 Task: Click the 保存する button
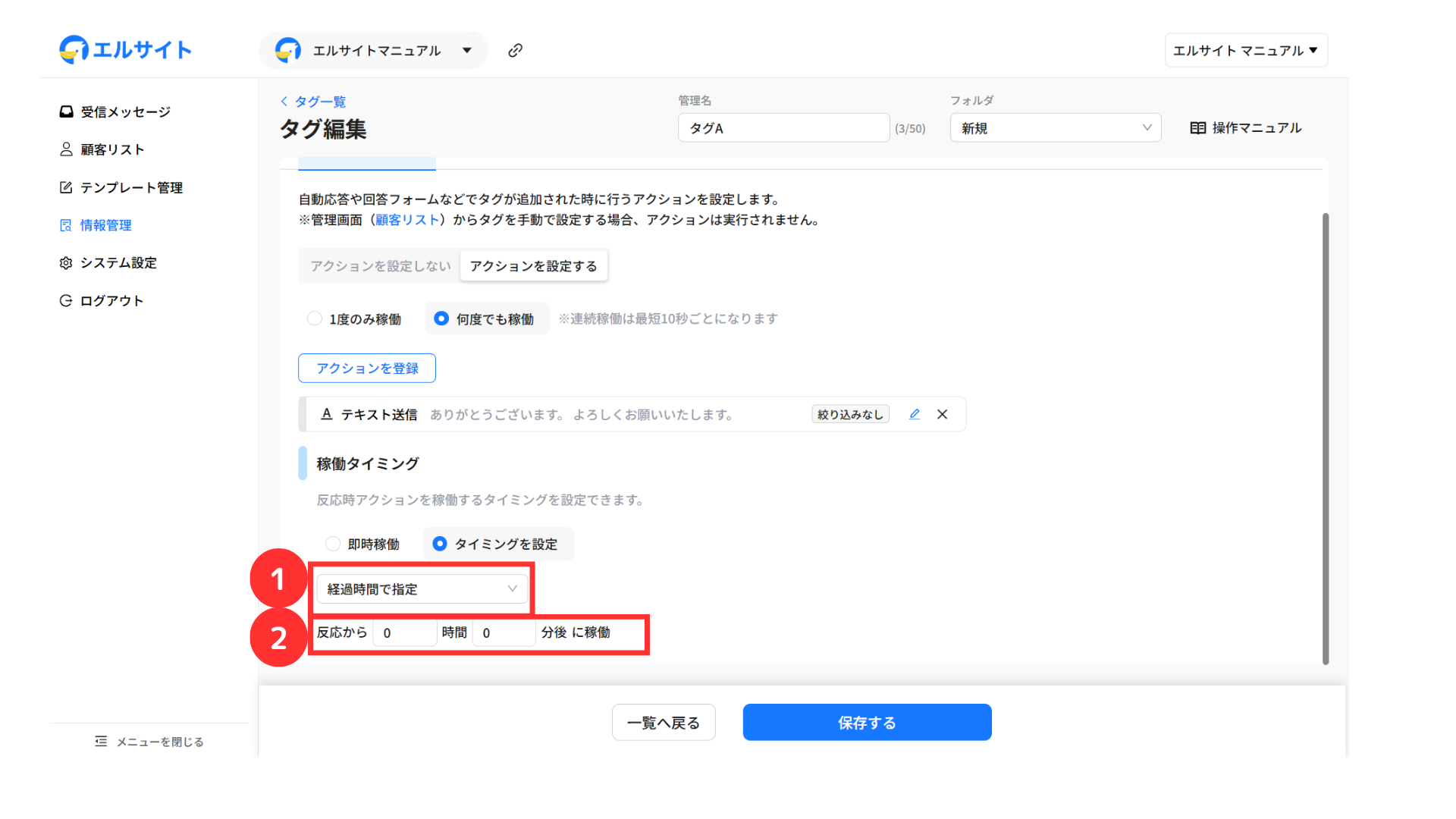867,722
